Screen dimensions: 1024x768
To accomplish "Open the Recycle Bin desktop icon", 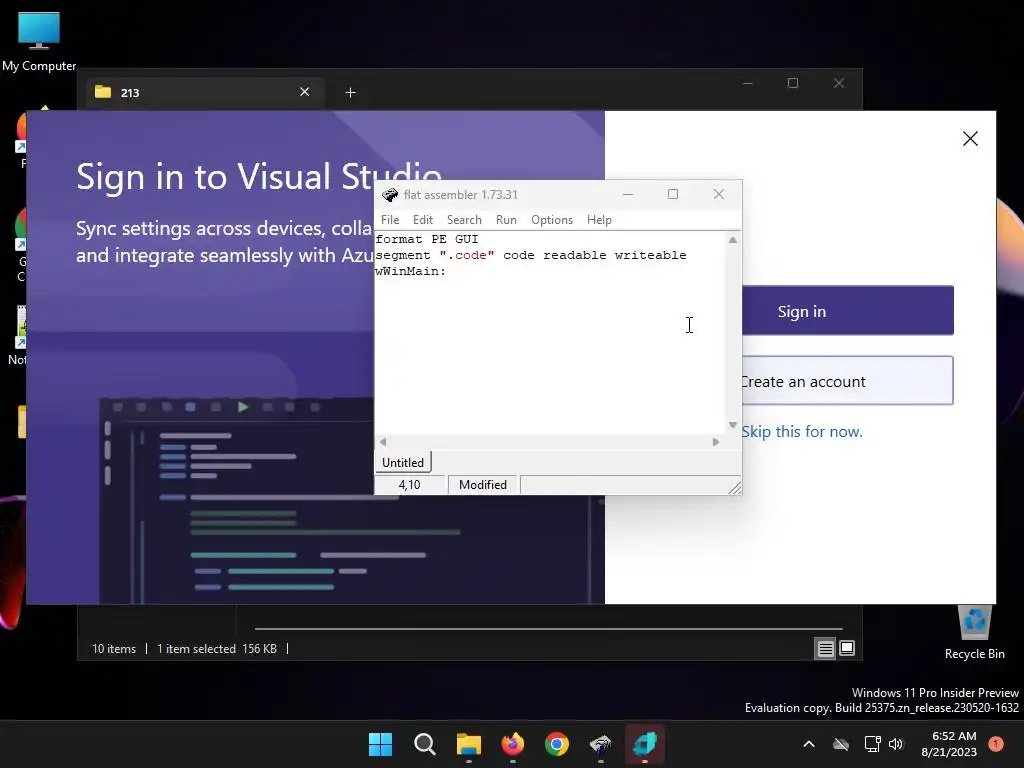I will pos(974,632).
